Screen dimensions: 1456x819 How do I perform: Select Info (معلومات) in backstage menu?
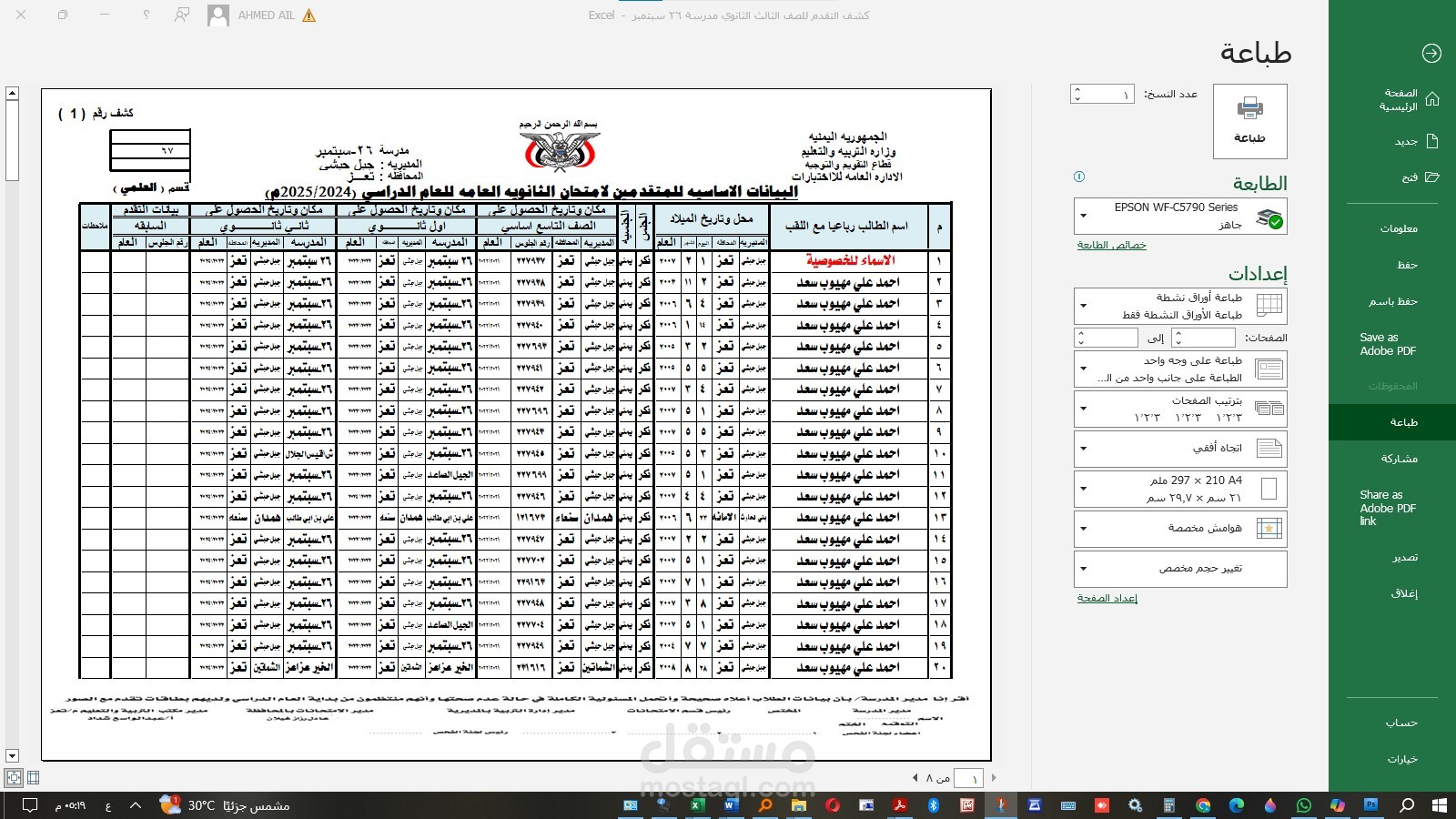pyautogui.click(x=1392, y=228)
